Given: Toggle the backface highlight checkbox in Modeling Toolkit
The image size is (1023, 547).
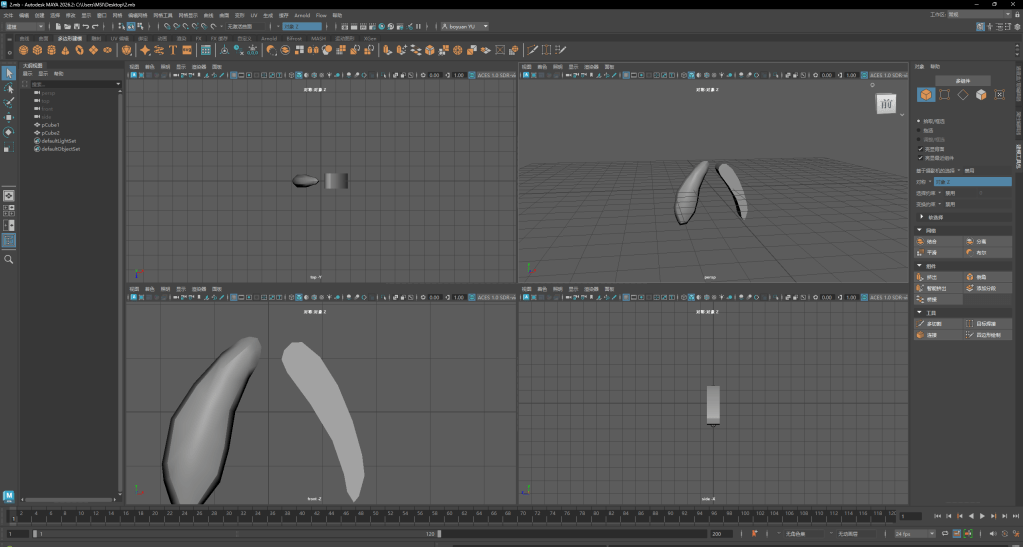Looking at the screenshot, I should point(921,149).
